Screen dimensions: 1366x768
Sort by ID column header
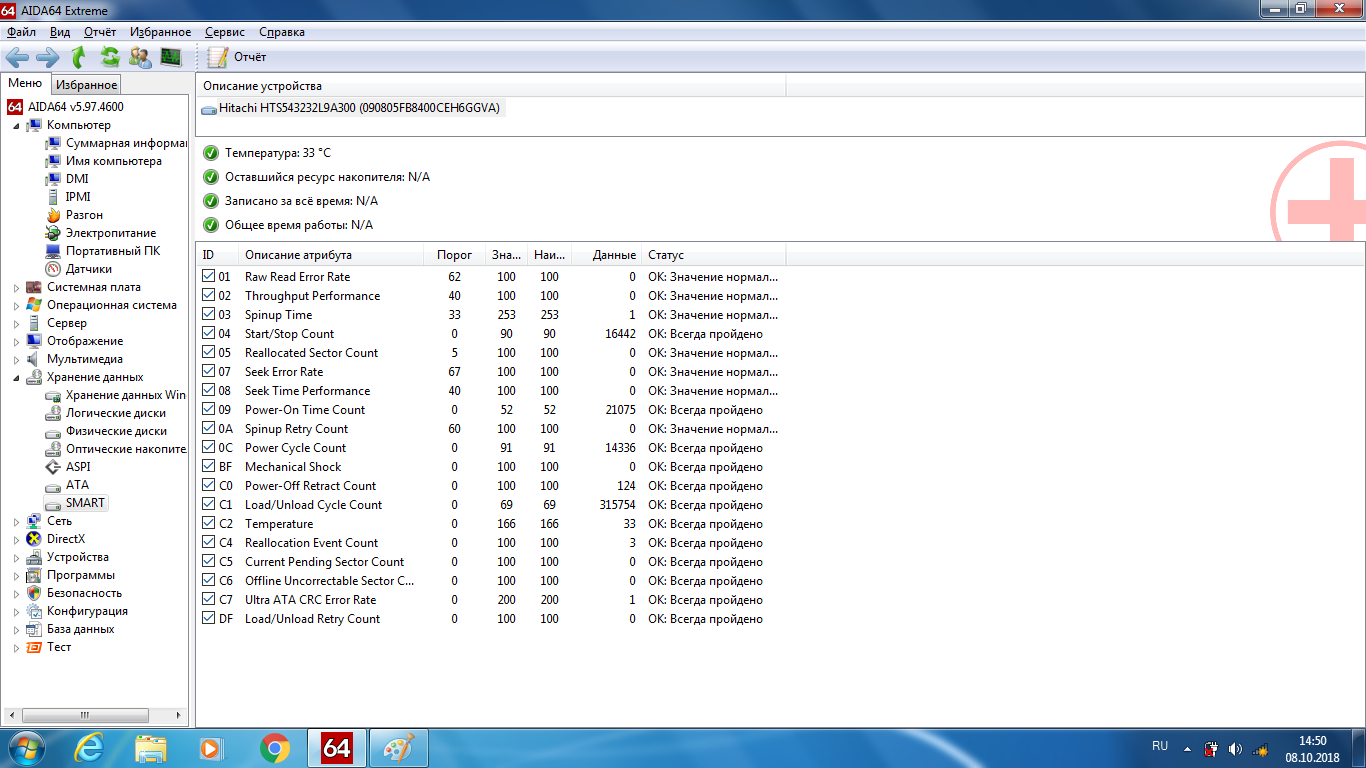[x=218, y=255]
